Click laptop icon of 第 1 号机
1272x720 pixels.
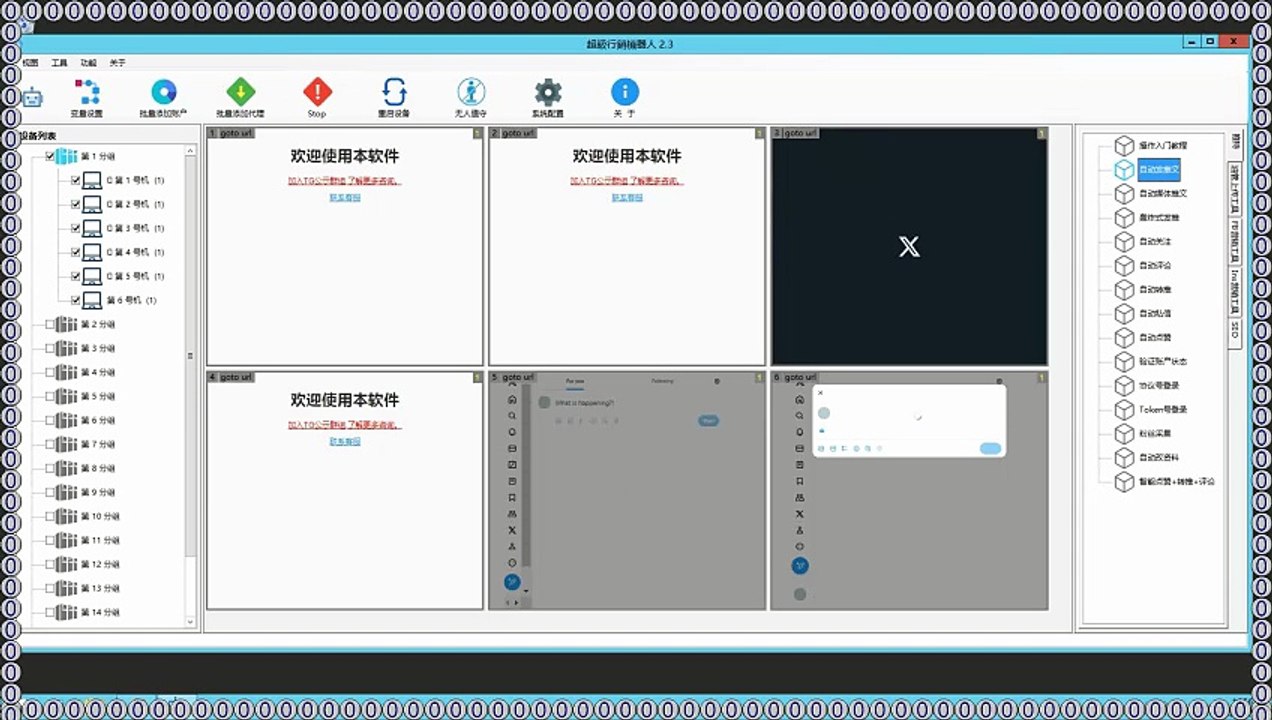click(x=92, y=180)
